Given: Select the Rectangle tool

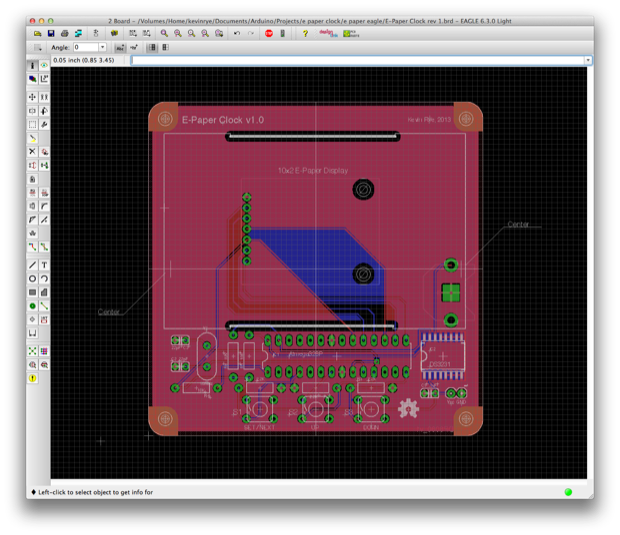Looking at the screenshot, I should [32, 293].
